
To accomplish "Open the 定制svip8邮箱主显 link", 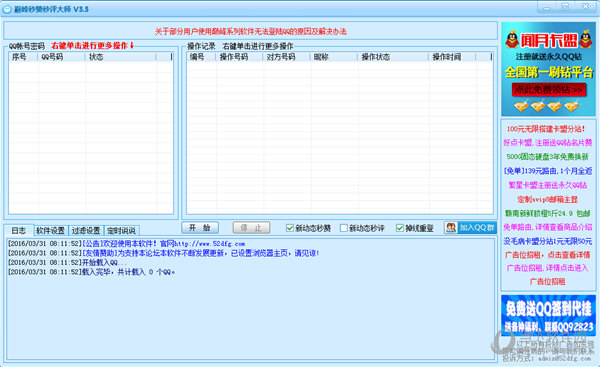I will [x=548, y=199].
